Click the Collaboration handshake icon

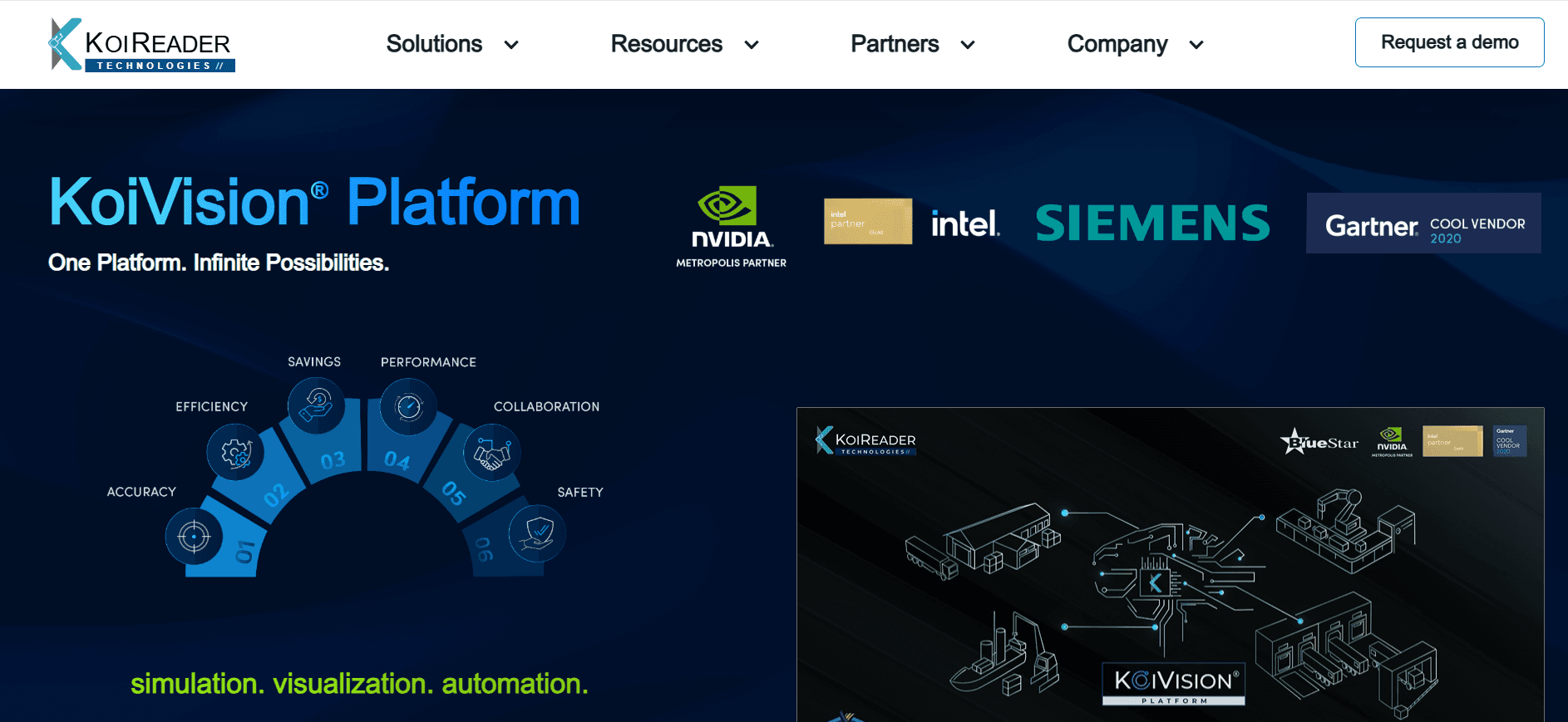pyautogui.click(x=491, y=454)
